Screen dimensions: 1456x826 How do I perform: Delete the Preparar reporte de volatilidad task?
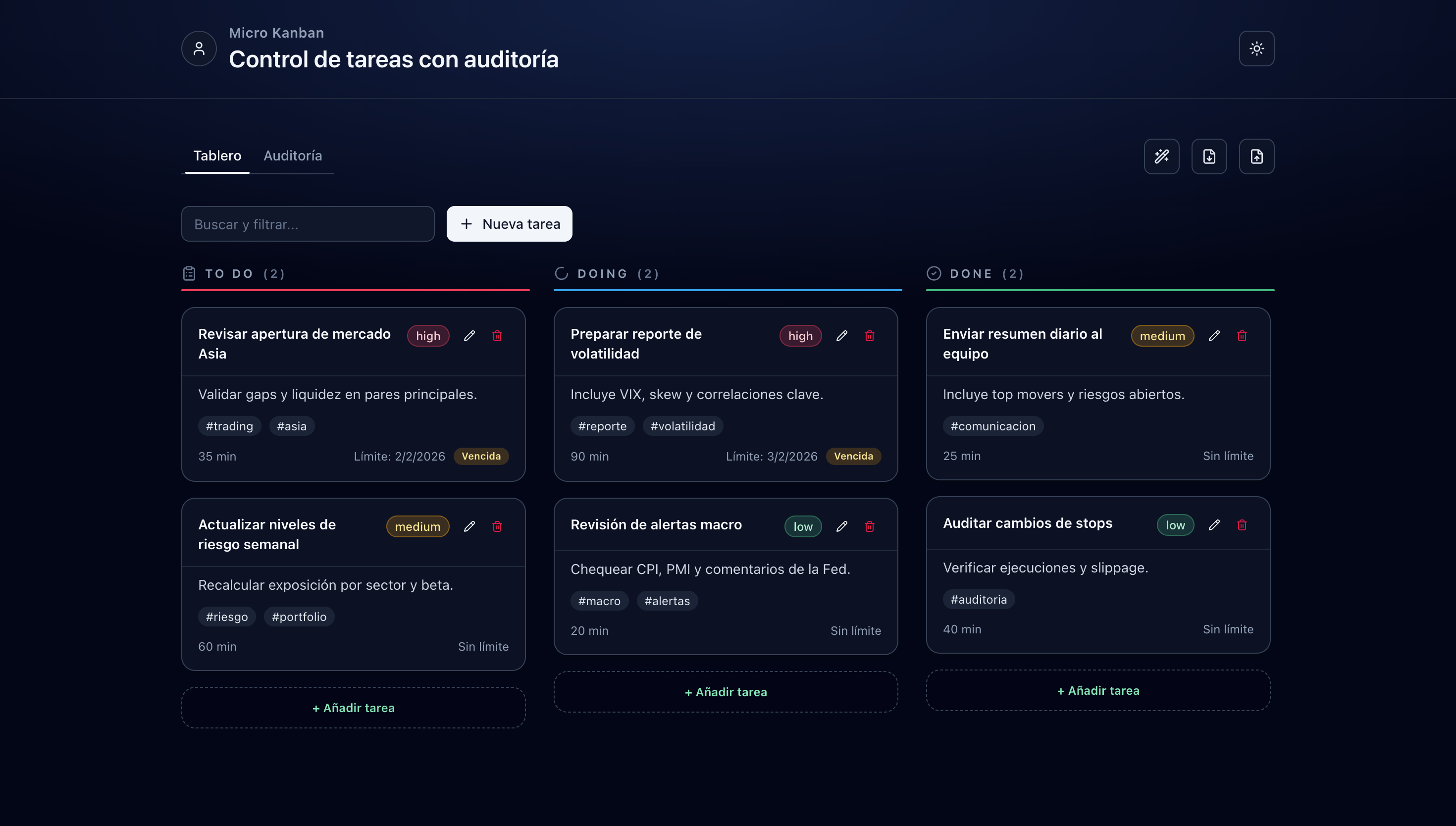[869, 336]
